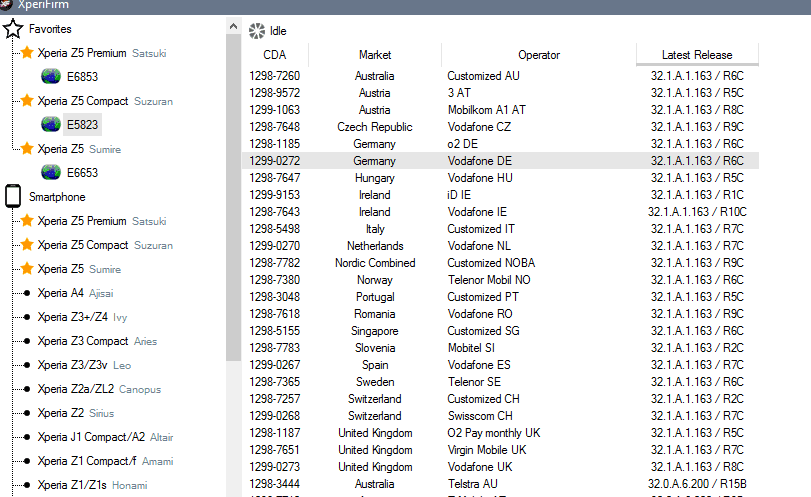Select the Telenor SE row
811x497 pixels.
click(x=500, y=382)
